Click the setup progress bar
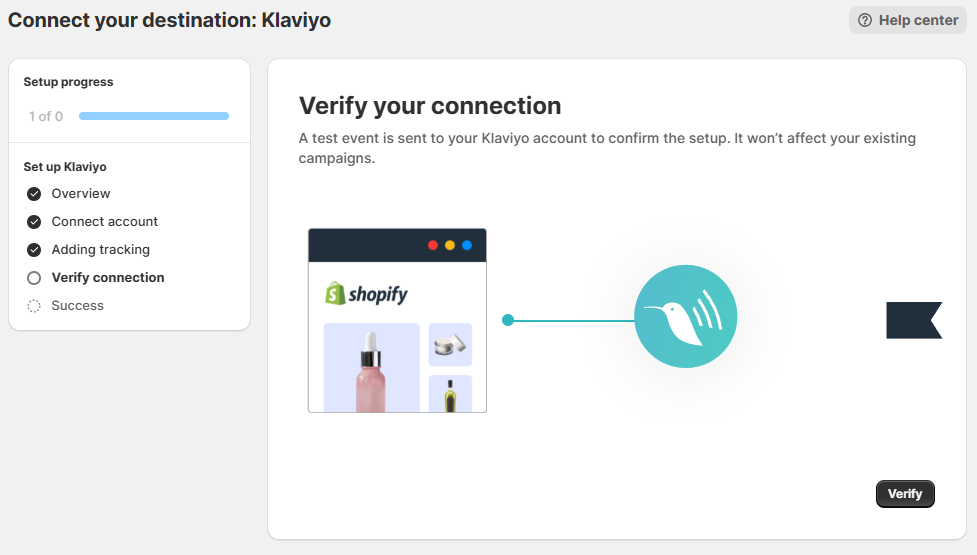This screenshot has height=555, width=977. point(154,116)
